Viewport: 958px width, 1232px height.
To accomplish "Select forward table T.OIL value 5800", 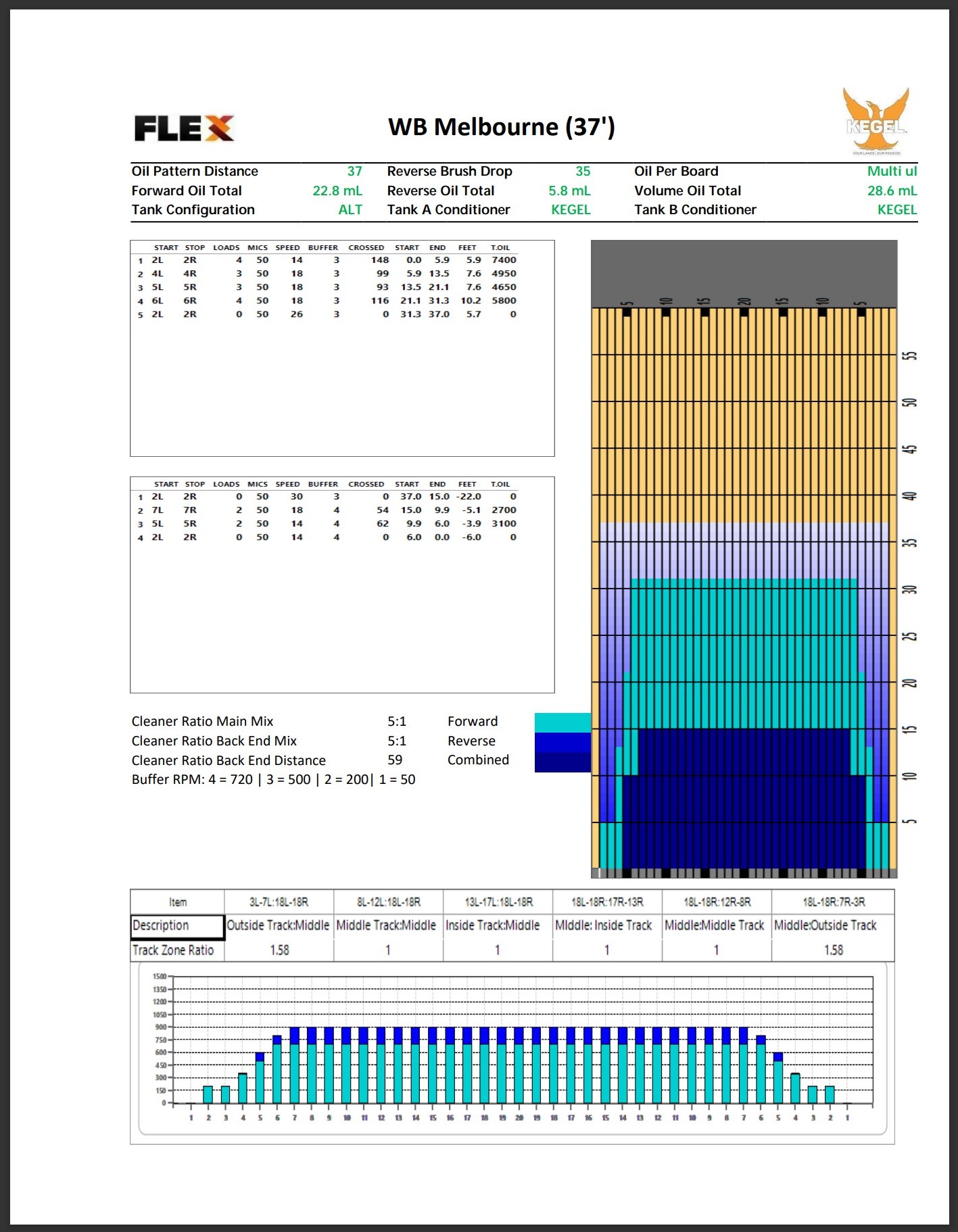I will (x=504, y=301).
